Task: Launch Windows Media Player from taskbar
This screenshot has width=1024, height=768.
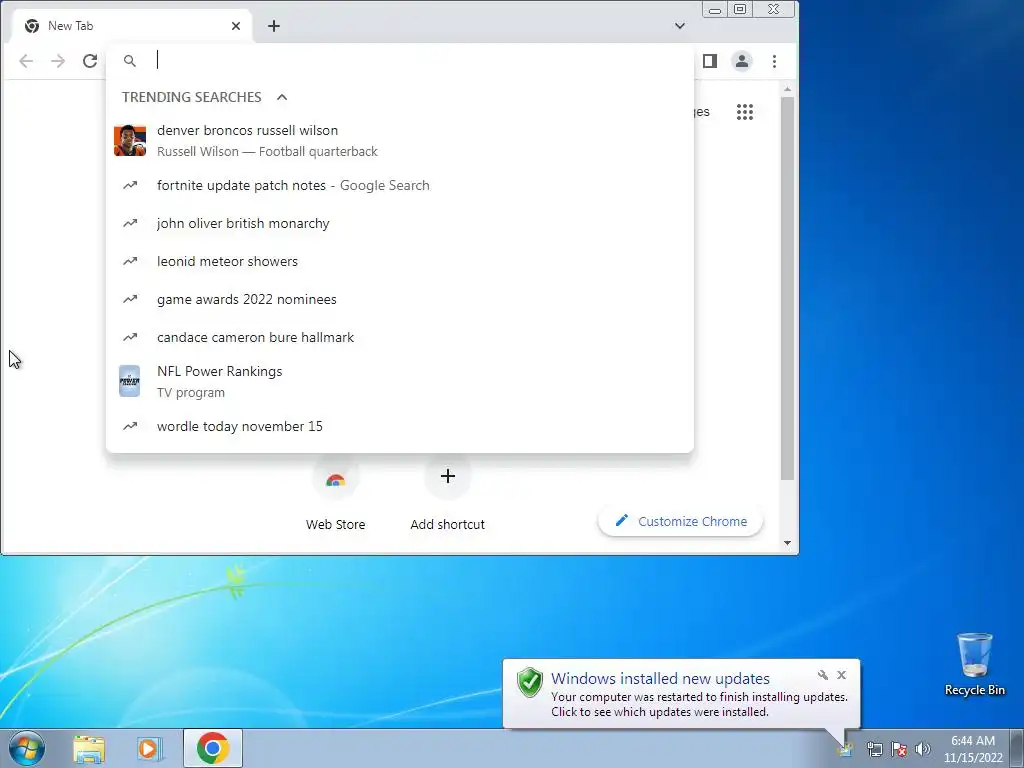Action: point(149,749)
